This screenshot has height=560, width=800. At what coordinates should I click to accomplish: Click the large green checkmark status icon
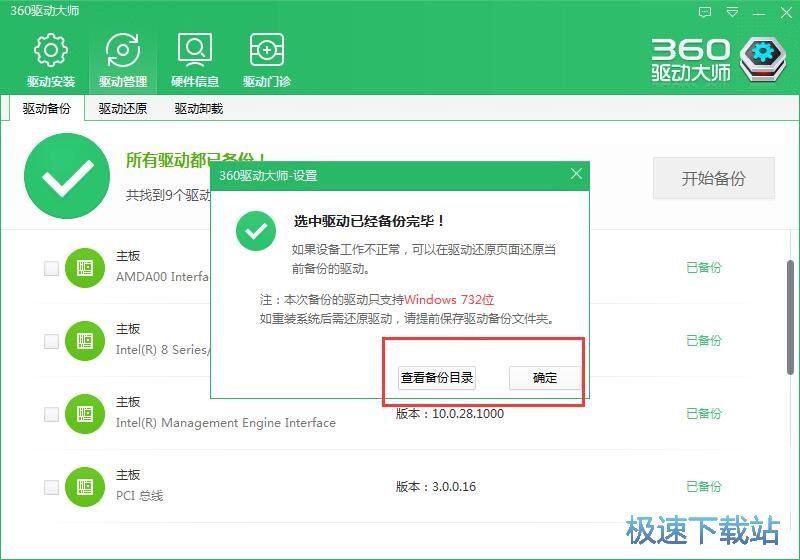point(67,176)
